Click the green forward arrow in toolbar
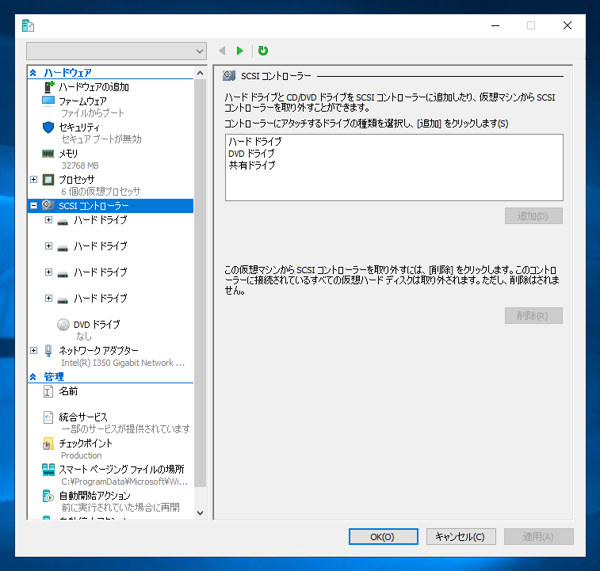Viewport: 600px width, 571px height. pyautogui.click(x=240, y=51)
